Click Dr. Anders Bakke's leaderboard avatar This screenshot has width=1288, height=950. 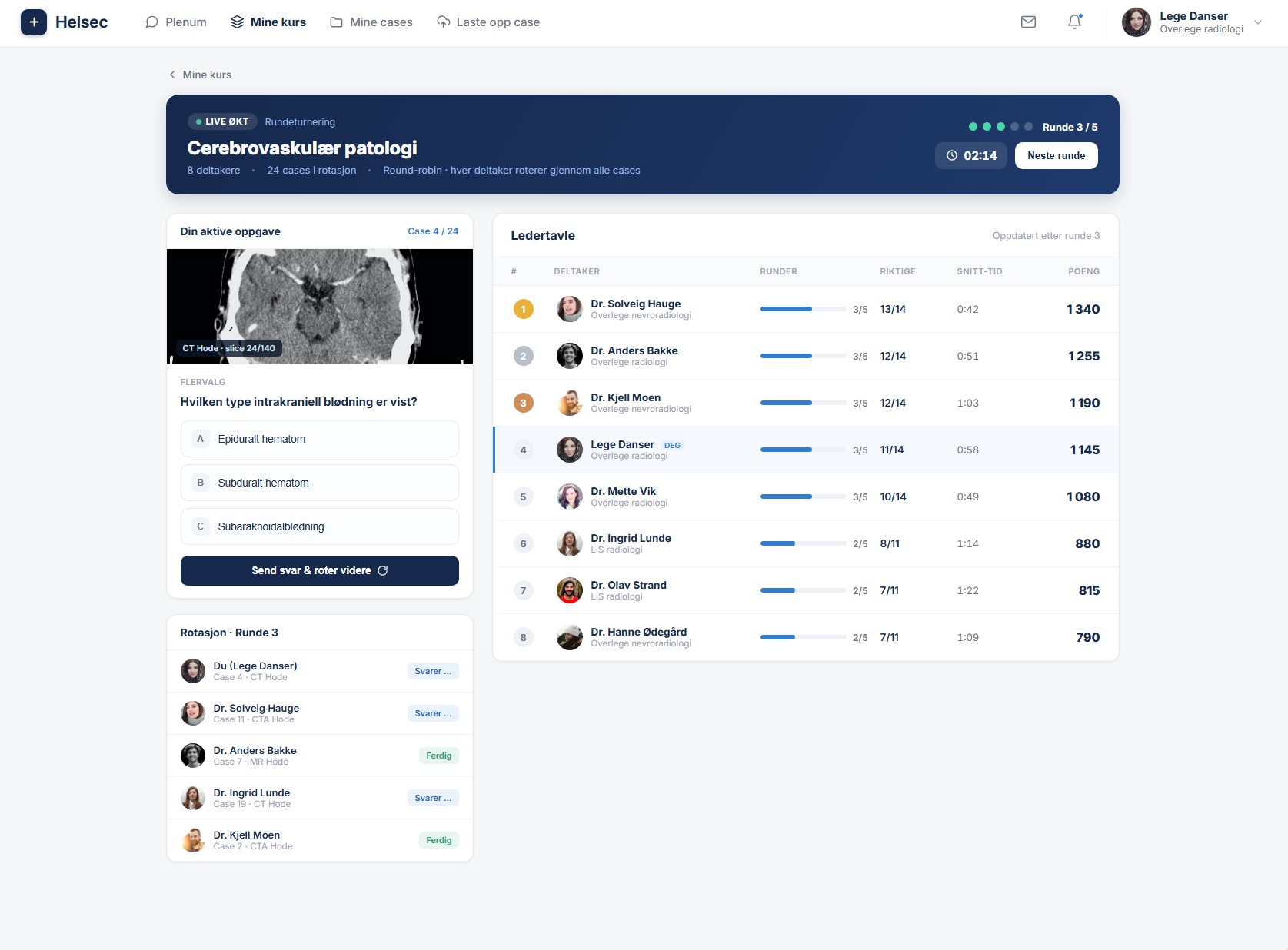tap(570, 356)
